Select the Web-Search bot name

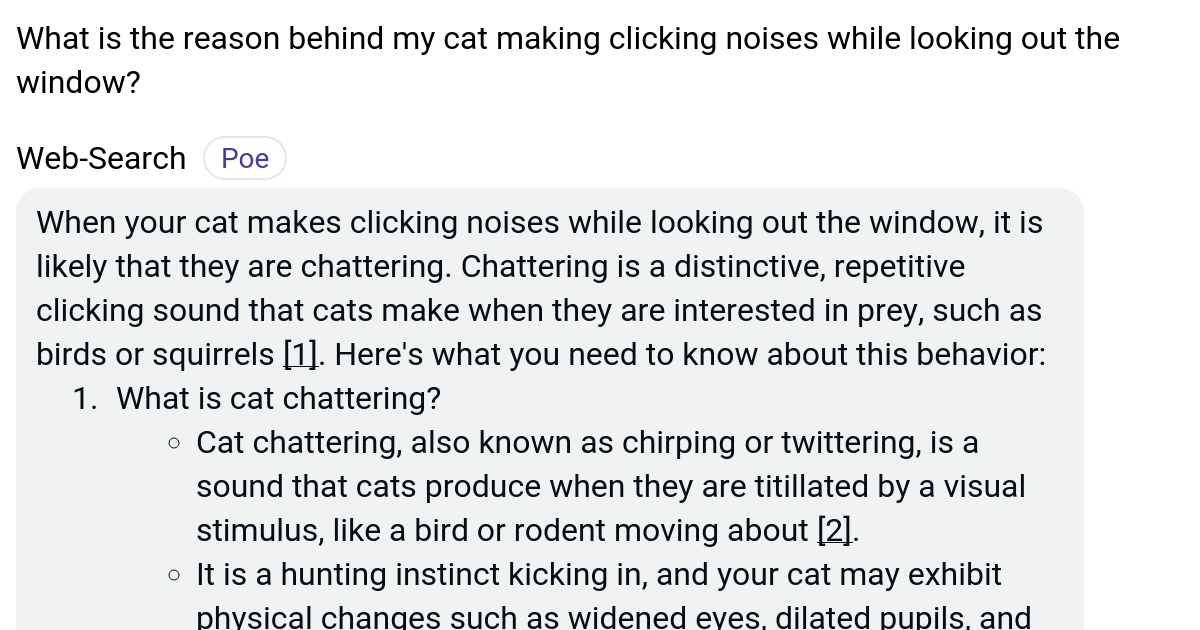(100, 158)
